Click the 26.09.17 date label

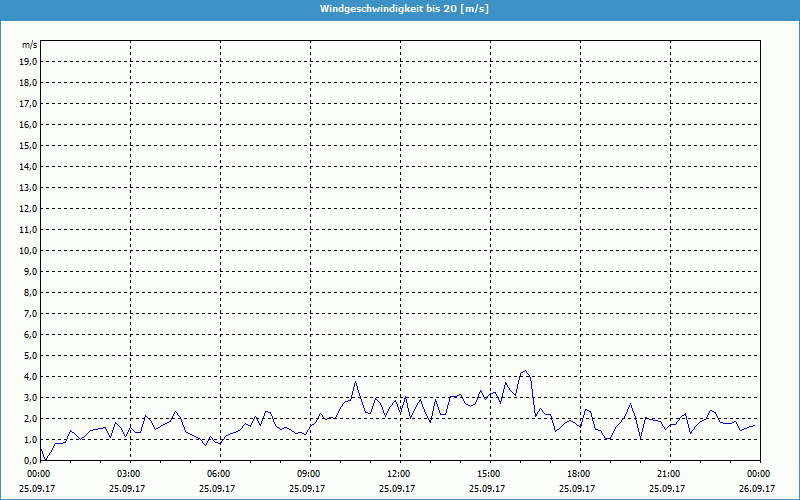click(758, 489)
